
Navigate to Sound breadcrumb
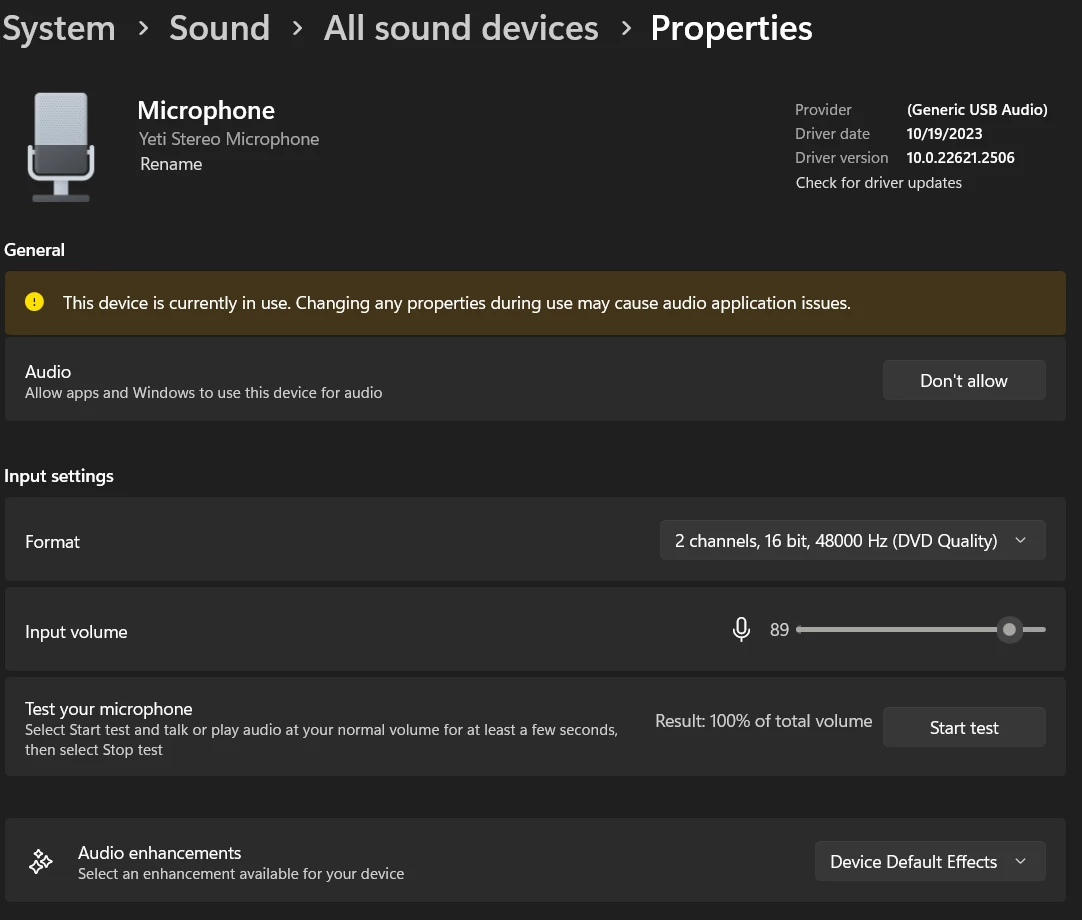pyautogui.click(x=219, y=28)
